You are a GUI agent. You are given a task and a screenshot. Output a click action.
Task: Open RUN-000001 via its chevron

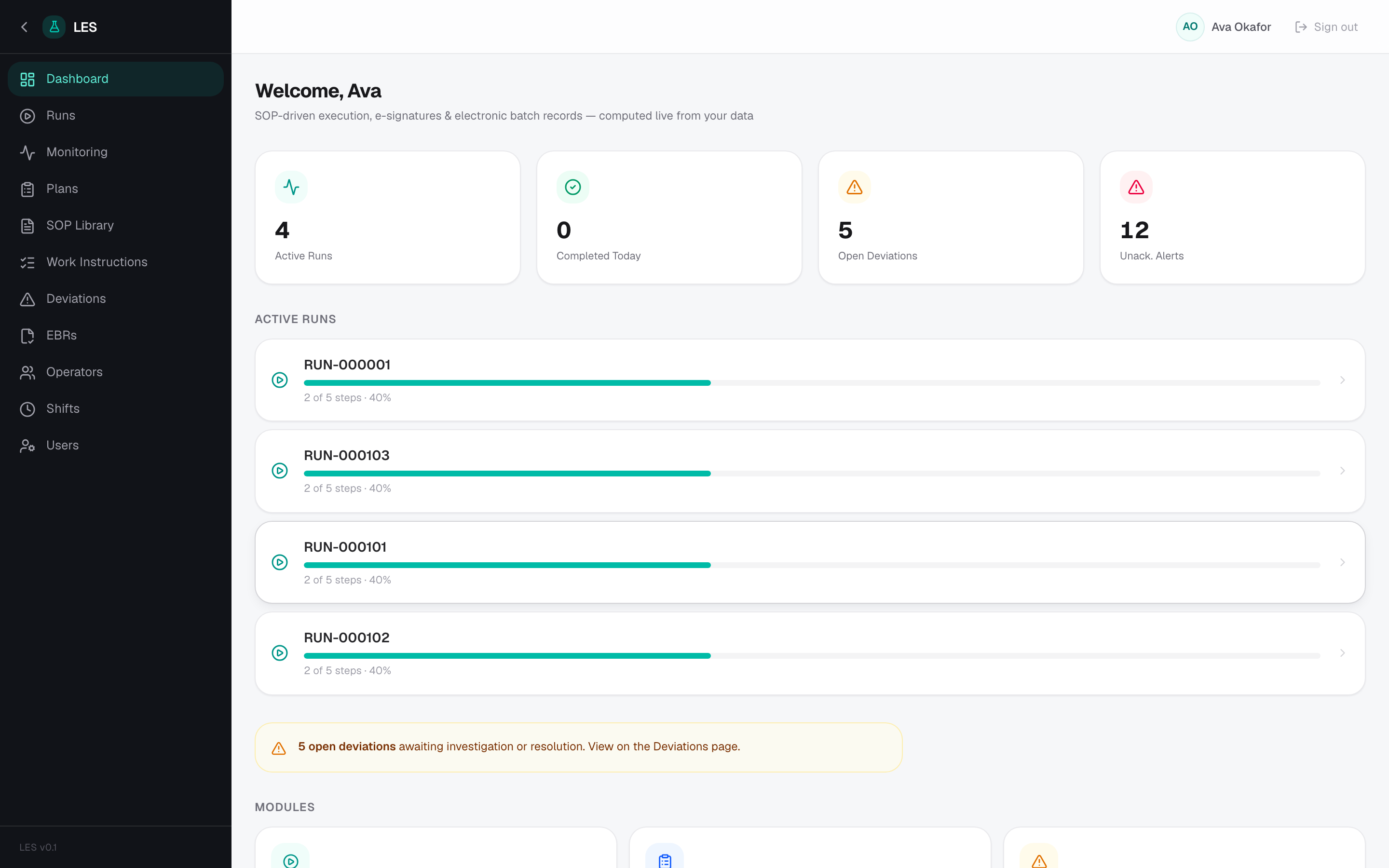pyautogui.click(x=1343, y=380)
